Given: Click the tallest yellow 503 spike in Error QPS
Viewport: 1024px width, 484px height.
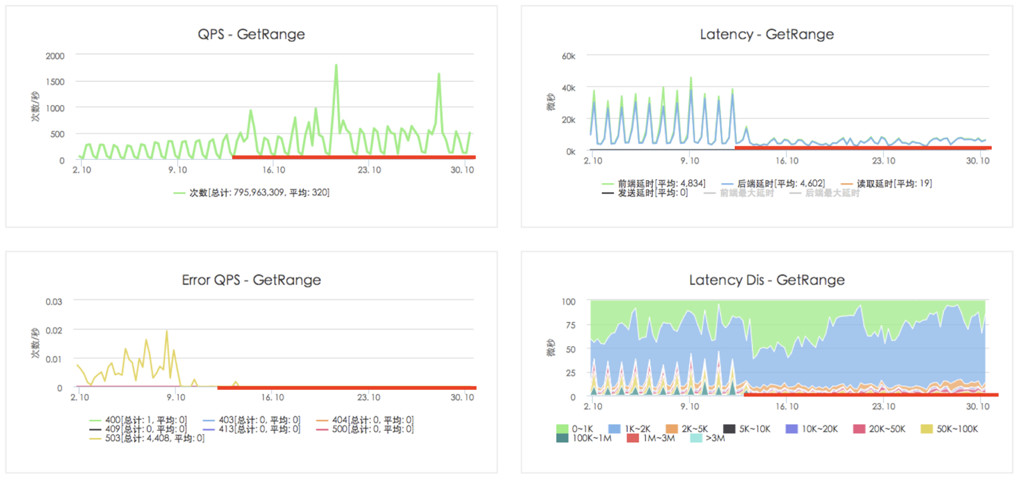Looking at the screenshot, I should click(167, 331).
